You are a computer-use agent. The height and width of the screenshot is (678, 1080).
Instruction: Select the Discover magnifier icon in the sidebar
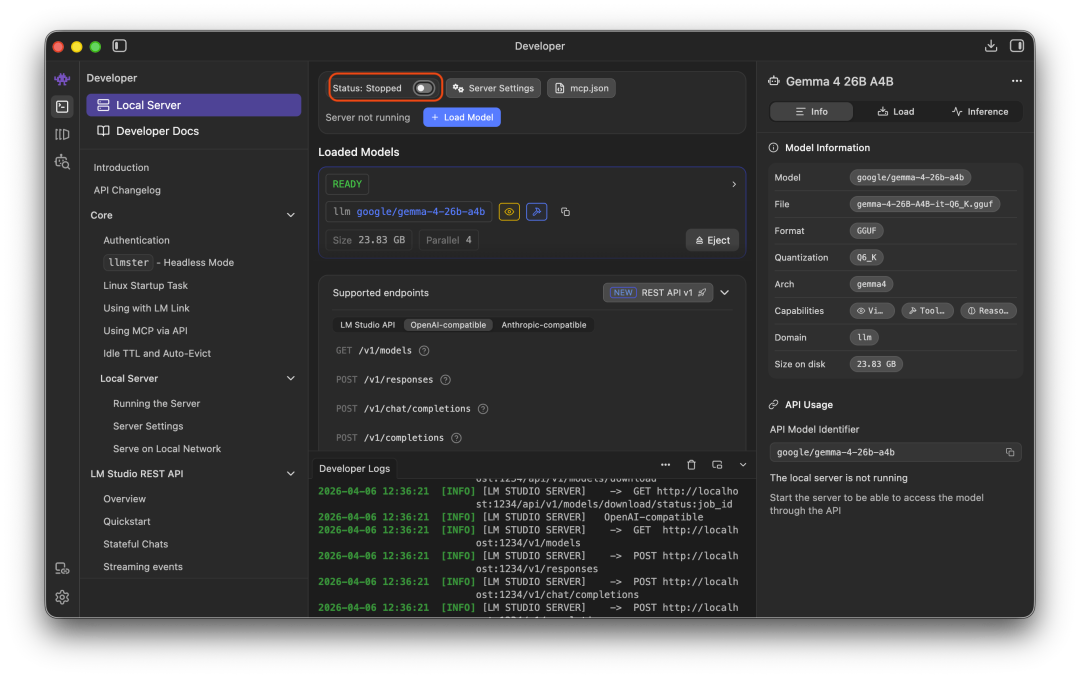(x=62, y=161)
